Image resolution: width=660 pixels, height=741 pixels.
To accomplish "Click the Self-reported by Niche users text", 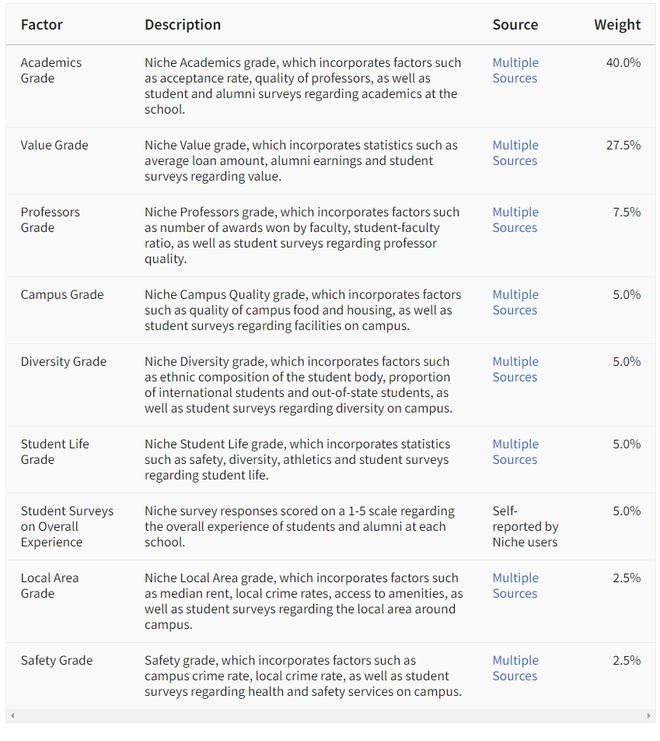I will [525, 526].
